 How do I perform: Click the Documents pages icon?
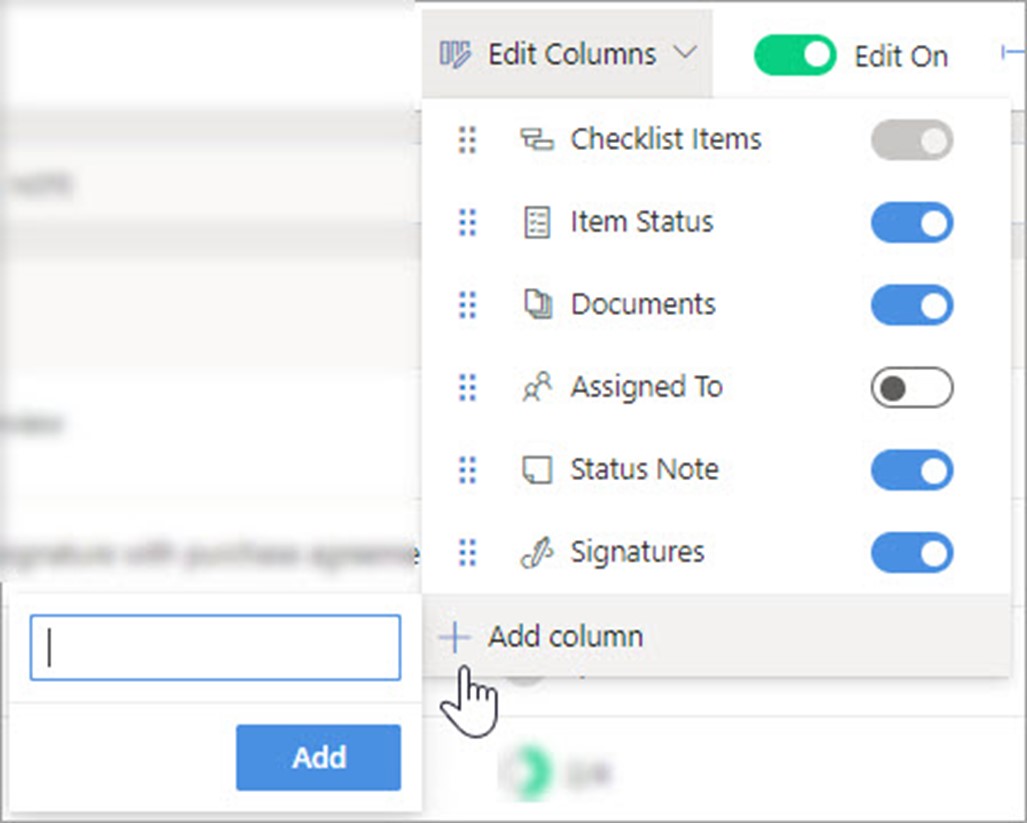[536, 305]
